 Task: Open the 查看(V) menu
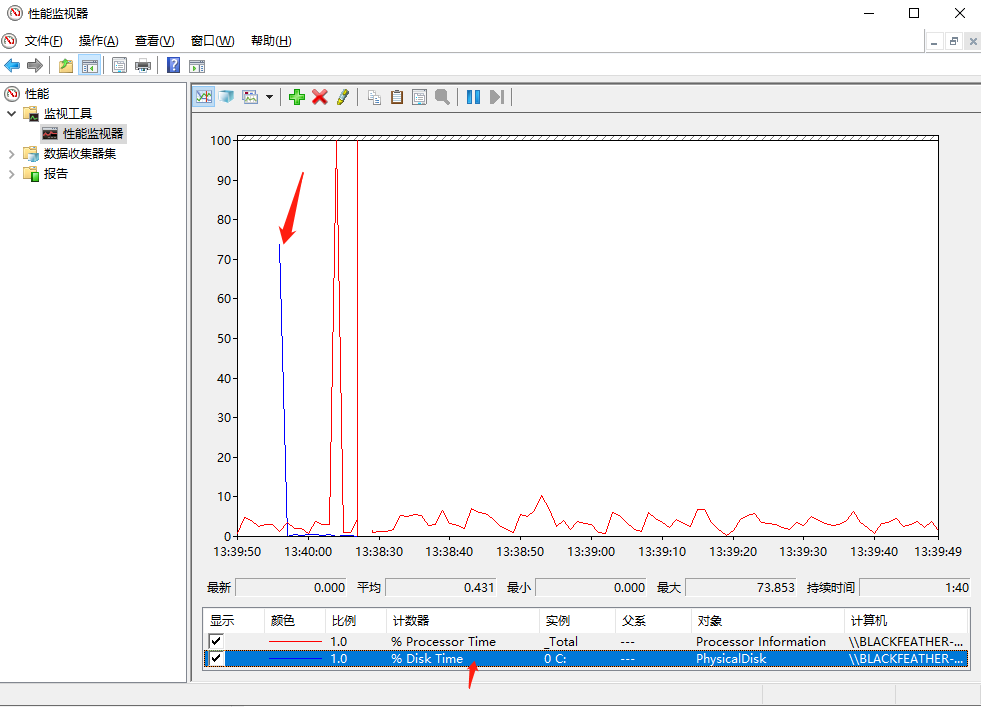(155, 41)
